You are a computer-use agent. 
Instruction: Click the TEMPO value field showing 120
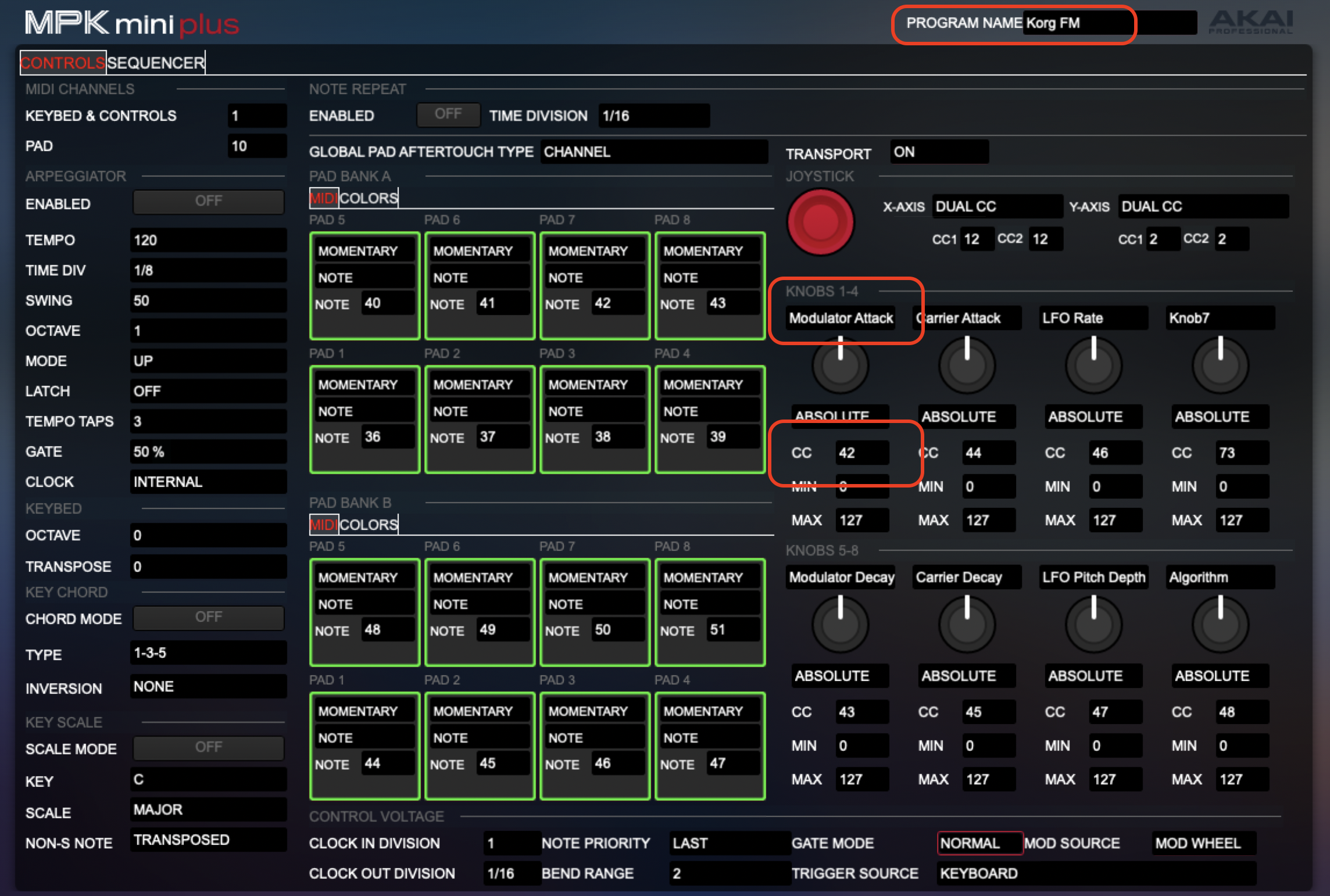[208, 240]
